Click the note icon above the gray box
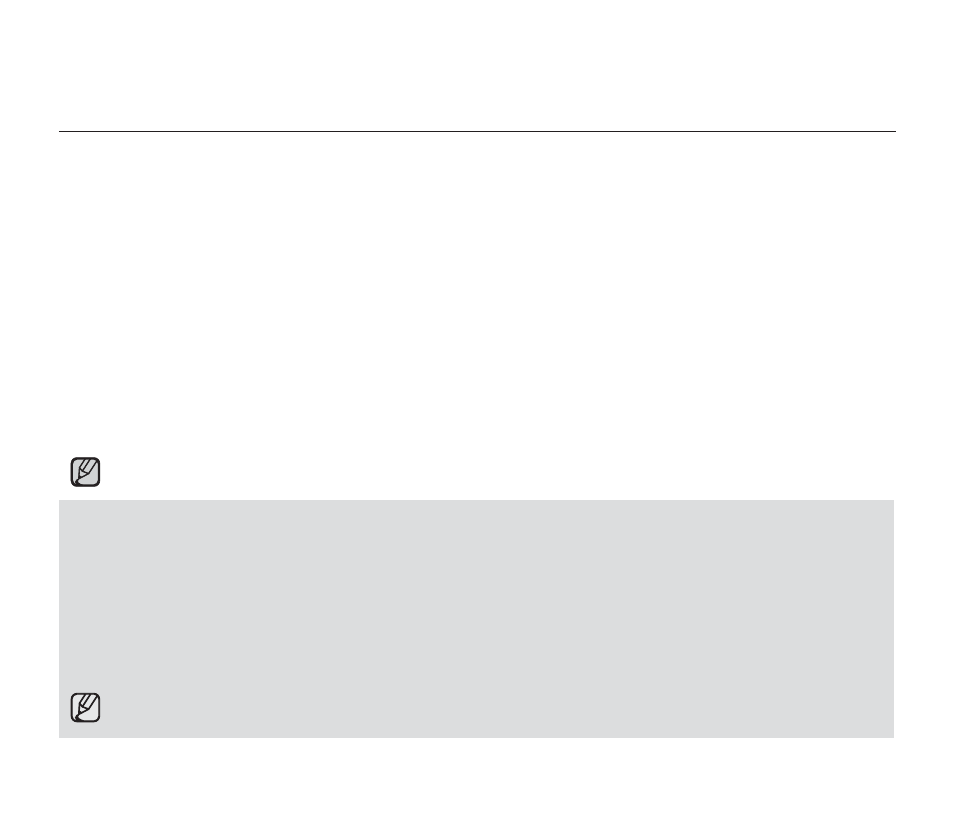This screenshot has width=954, height=837. point(85,472)
